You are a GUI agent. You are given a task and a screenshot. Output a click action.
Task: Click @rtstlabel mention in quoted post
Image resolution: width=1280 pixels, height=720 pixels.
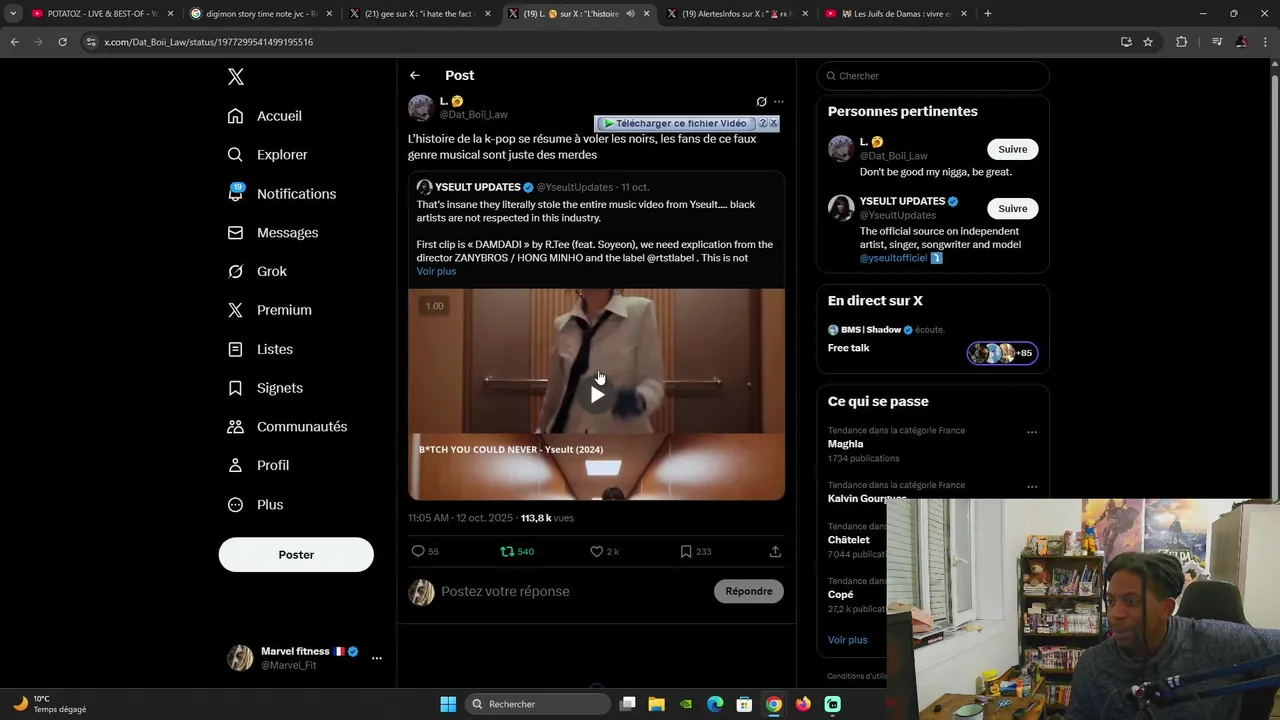[672, 258]
